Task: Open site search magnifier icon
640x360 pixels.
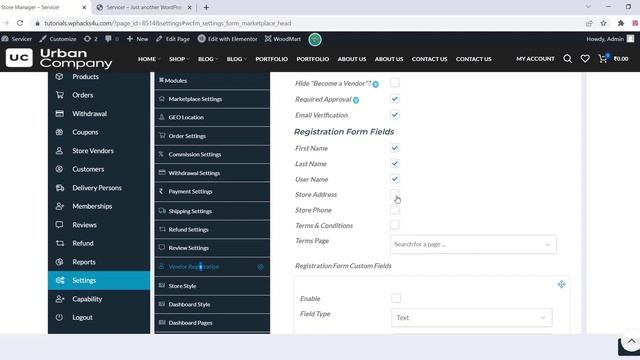Action: click(567, 59)
